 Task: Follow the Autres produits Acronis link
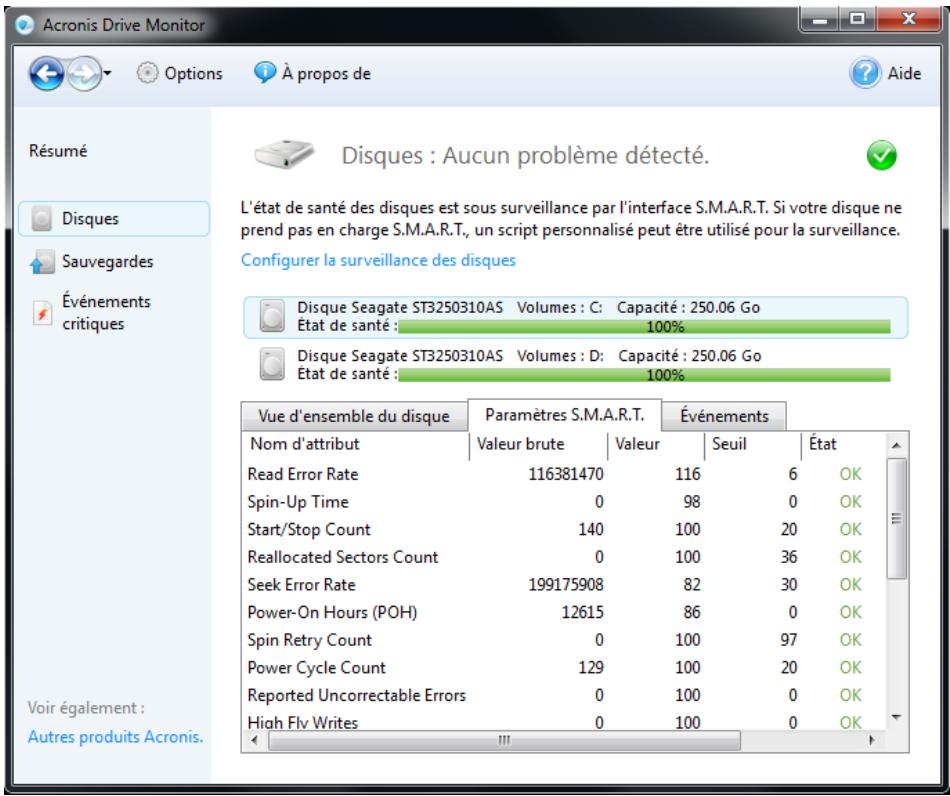(x=116, y=737)
